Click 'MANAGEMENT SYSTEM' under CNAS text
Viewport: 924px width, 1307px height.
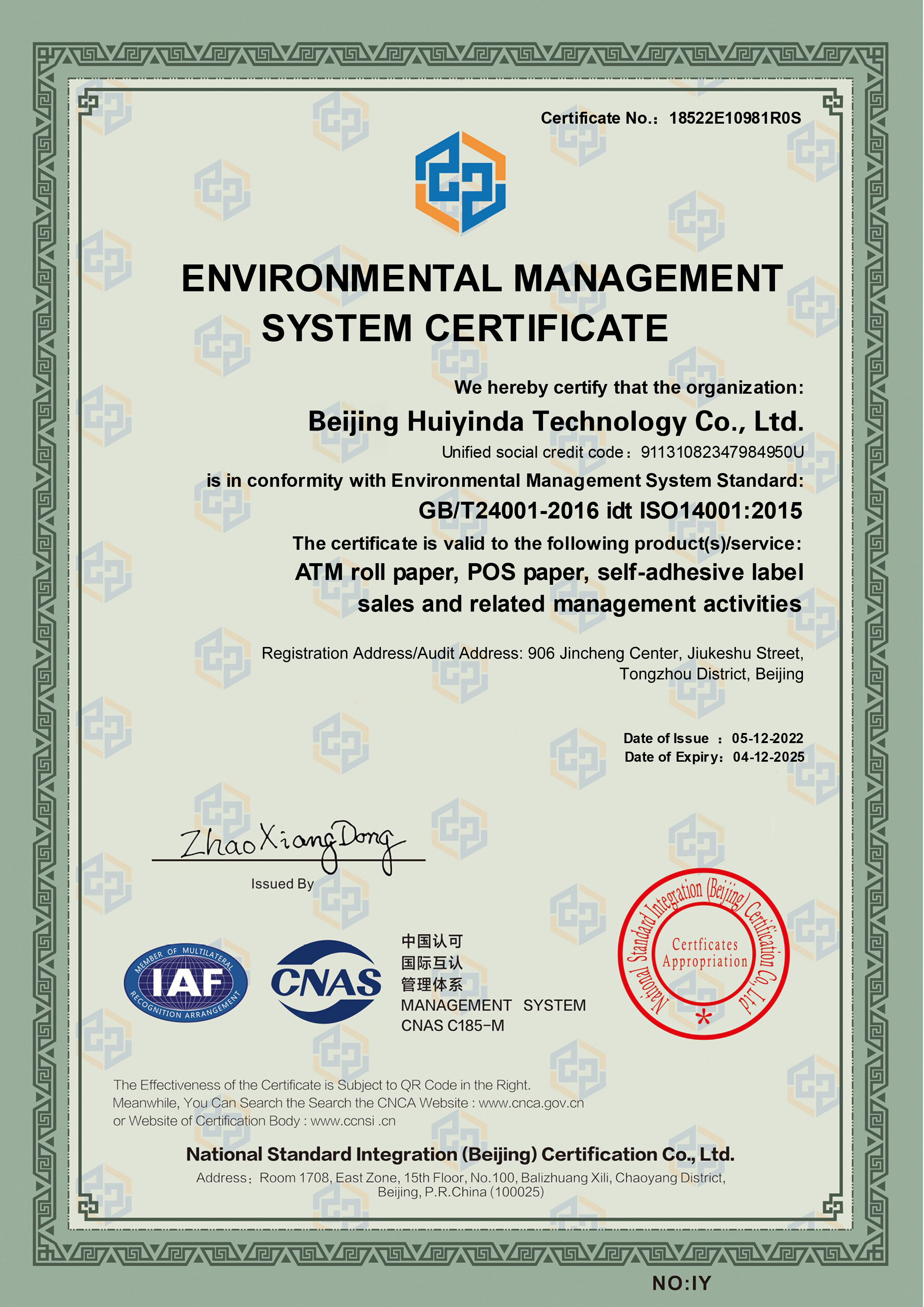click(x=493, y=1005)
